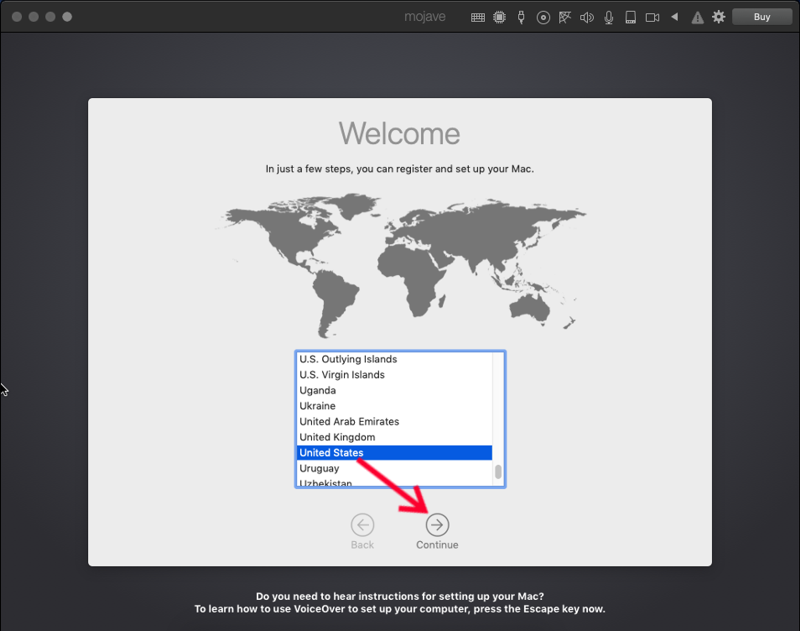Open the CD/DVD disc icon
The height and width of the screenshot is (631, 800).
pyautogui.click(x=543, y=17)
